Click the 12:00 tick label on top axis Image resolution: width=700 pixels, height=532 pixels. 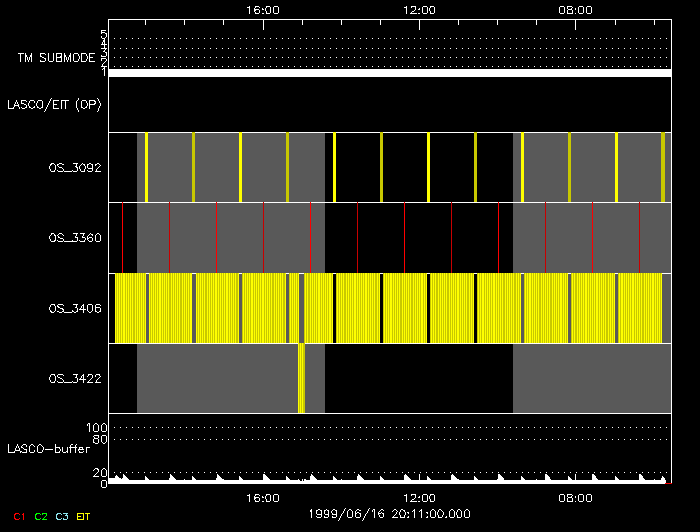click(x=418, y=9)
